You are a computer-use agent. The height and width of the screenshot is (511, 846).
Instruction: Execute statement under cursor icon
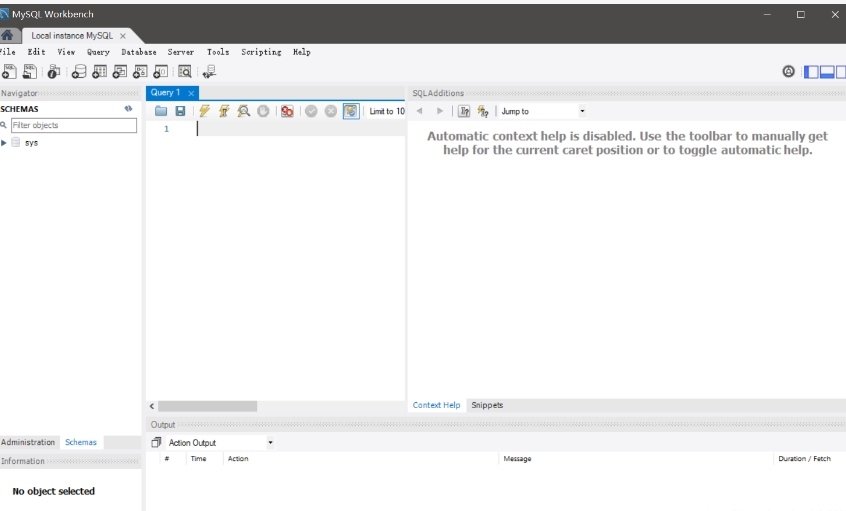(224, 111)
